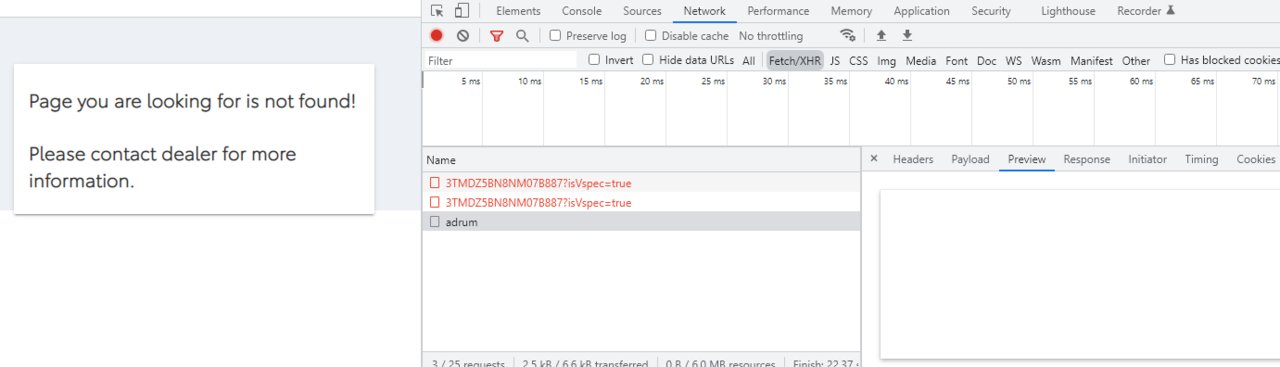Screen dimensions: 1280x367
Task: Filter requests by Media
Action: (921, 61)
